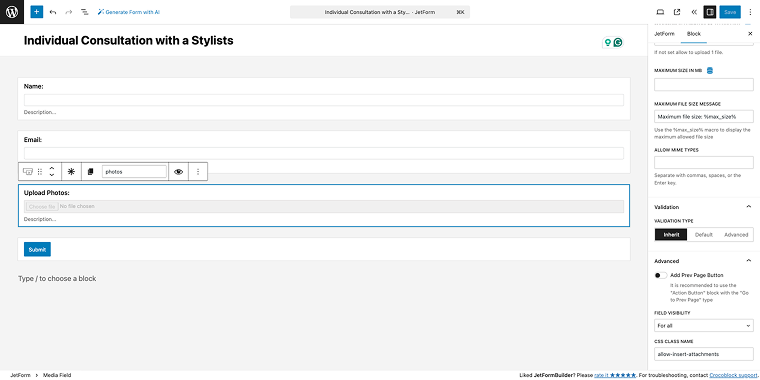This screenshot has height=380, width=760.
Task: Undo the last change
Action: (x=53, y=12)
